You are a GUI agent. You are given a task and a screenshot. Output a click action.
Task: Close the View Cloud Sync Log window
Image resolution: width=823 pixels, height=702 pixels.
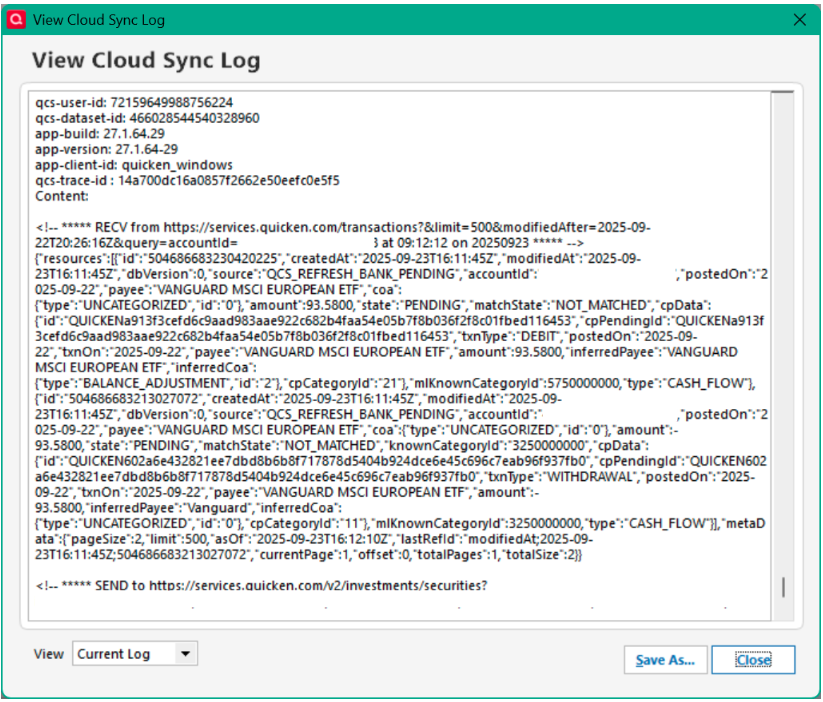(x=799, y=20)
